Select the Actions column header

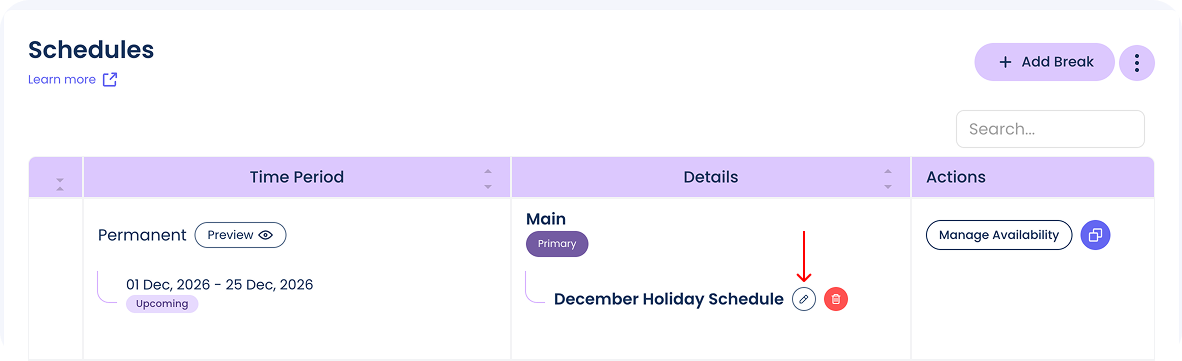pos(956,178)
